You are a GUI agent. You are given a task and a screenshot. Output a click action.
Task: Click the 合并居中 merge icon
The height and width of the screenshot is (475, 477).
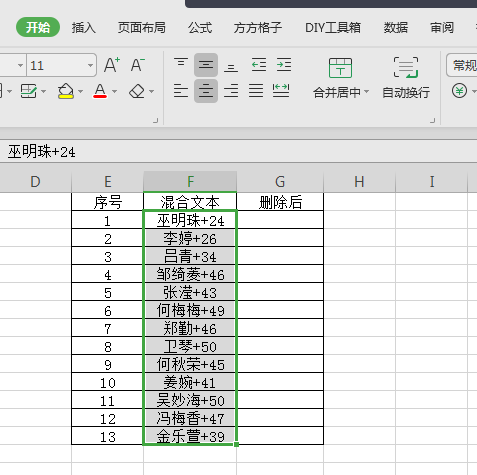[340, 68]
